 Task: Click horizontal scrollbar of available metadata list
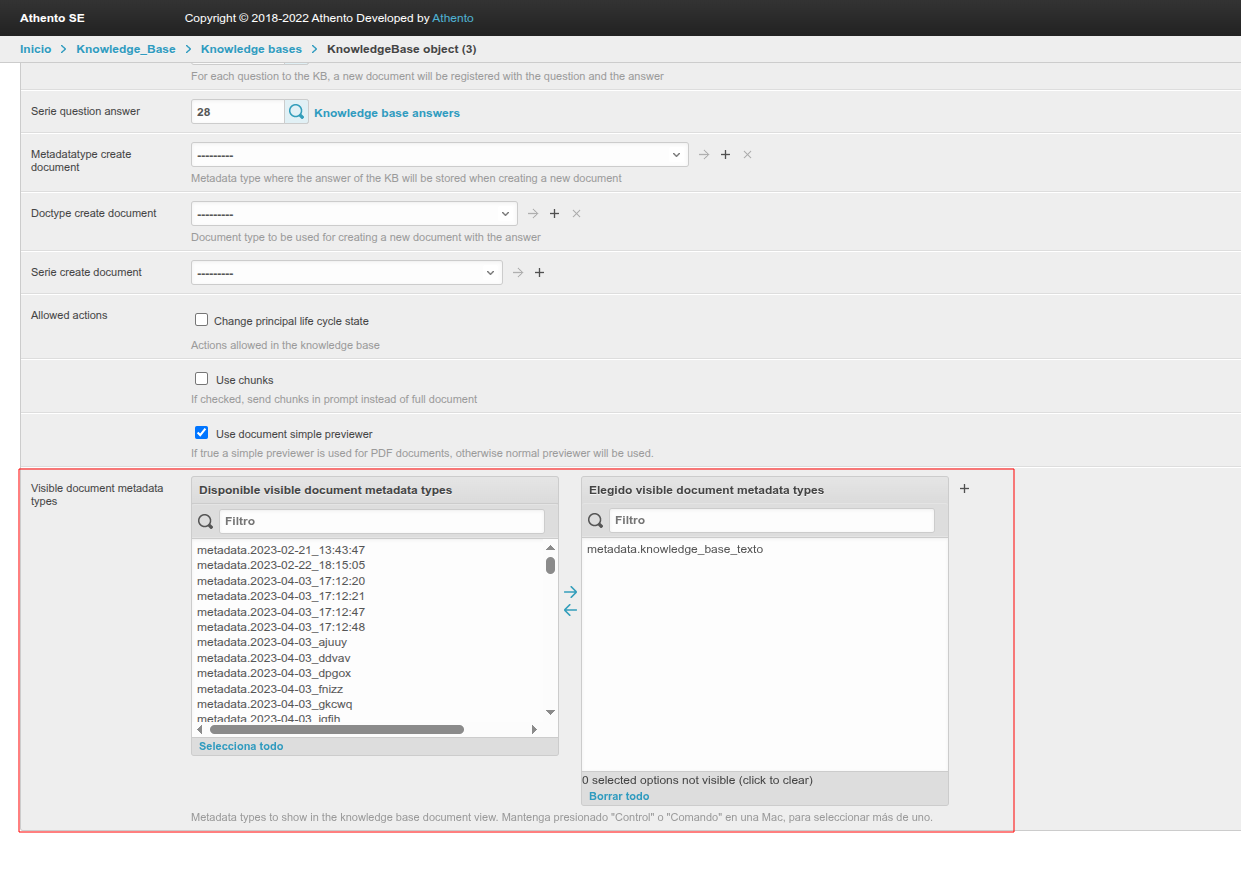point(336,730)
